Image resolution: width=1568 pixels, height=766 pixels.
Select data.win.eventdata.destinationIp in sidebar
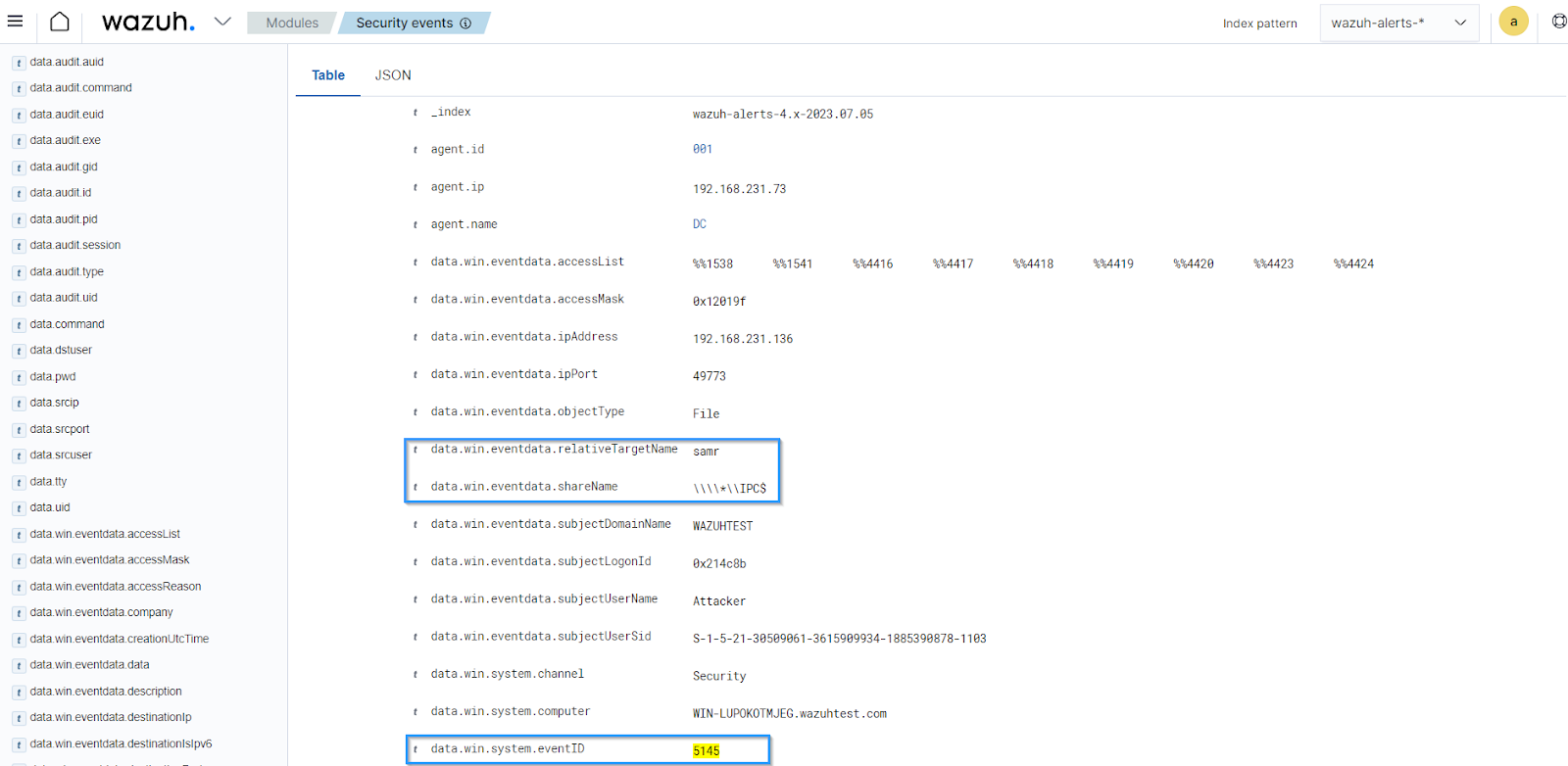[111, 717]
